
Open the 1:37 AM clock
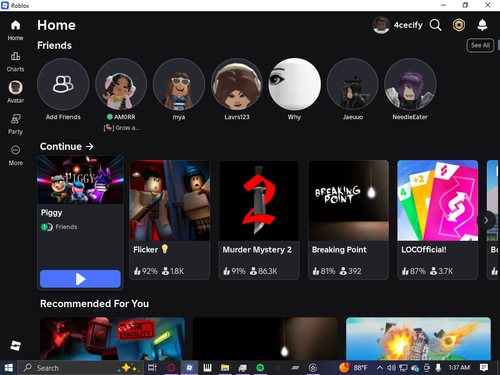point(459,368)
